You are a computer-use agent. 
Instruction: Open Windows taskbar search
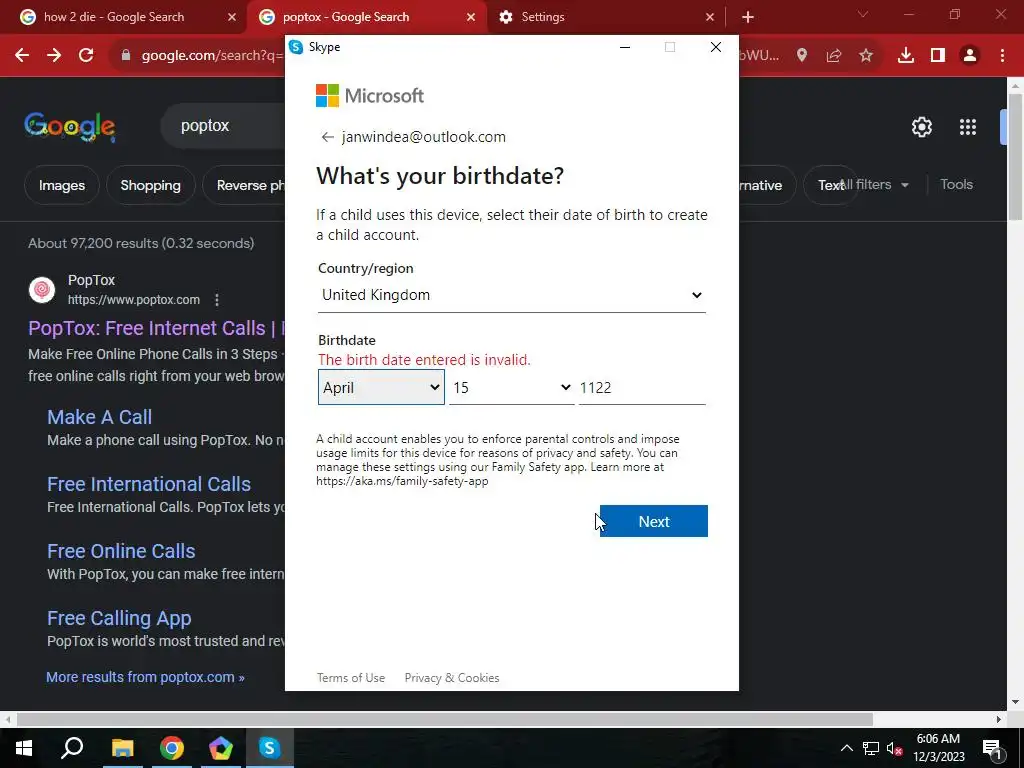click(72, 748)
